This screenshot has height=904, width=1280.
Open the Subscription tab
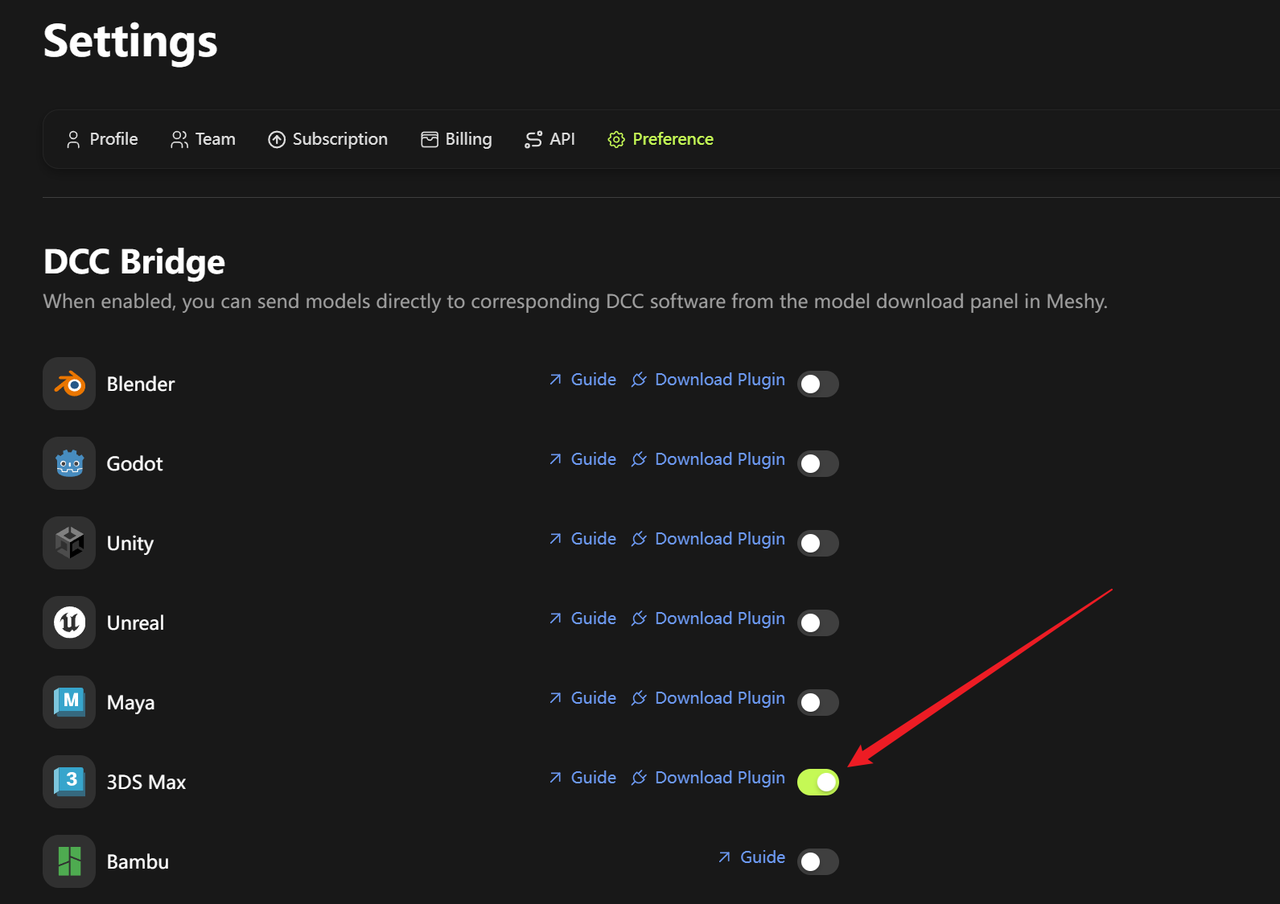pyautogui.click(x=328, y=139)
